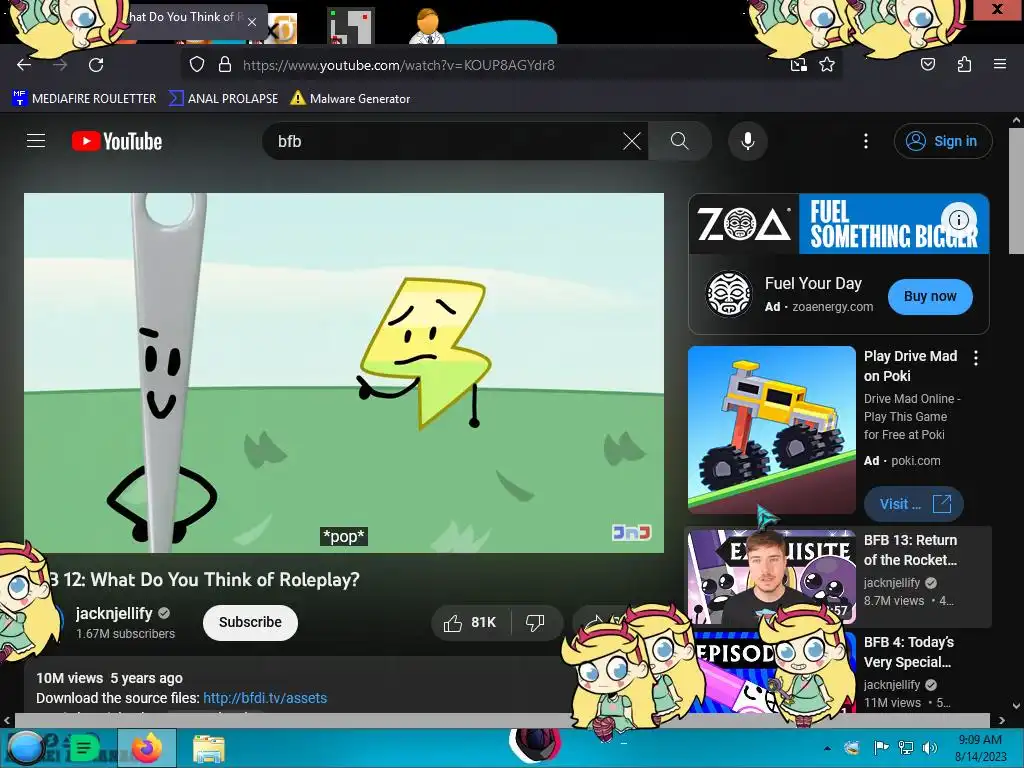Click the Windows Start orb
The image size is (1024, 768).
coord(26,748)
